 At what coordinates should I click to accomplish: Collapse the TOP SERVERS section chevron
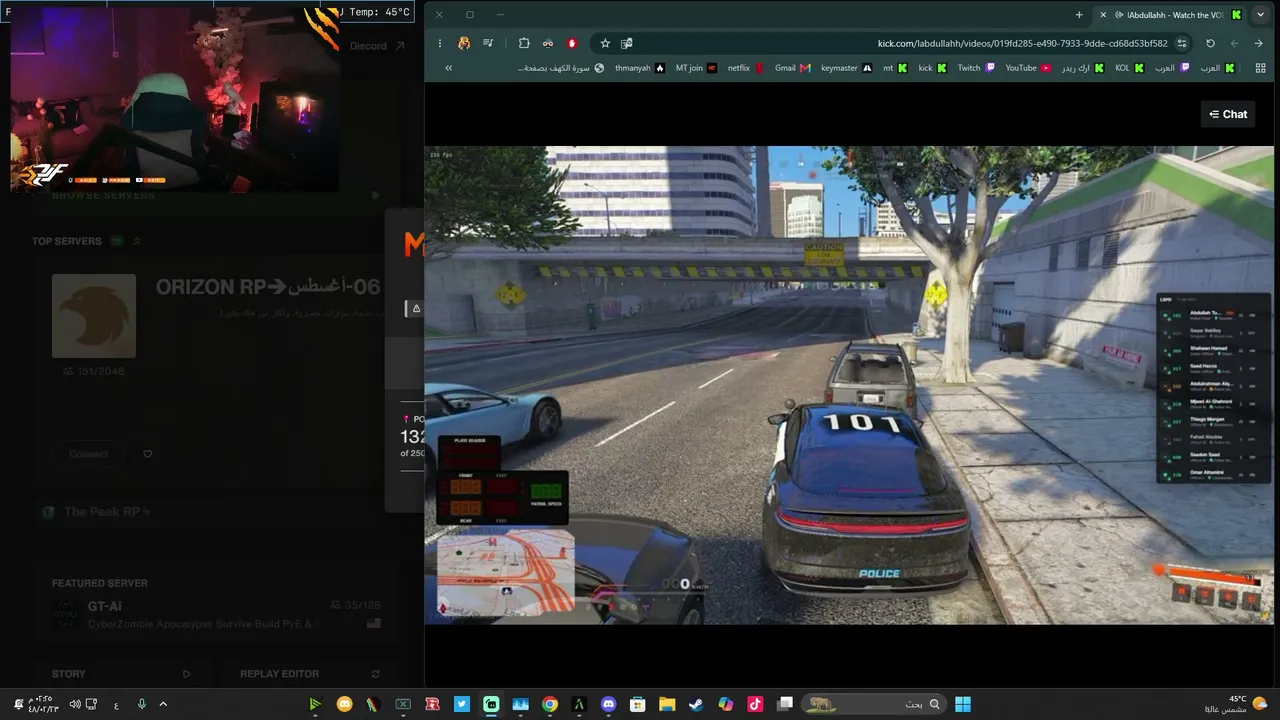click(137, 241)
